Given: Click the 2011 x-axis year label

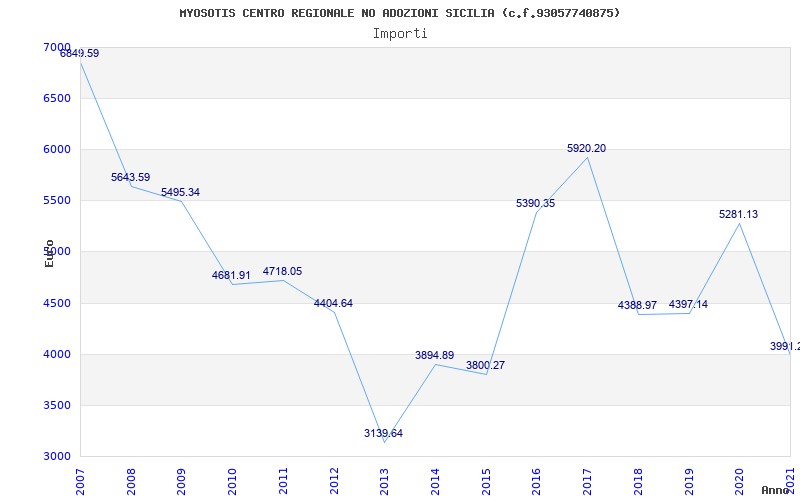Looking at the screenshot, I should click(x=283, y=482).
